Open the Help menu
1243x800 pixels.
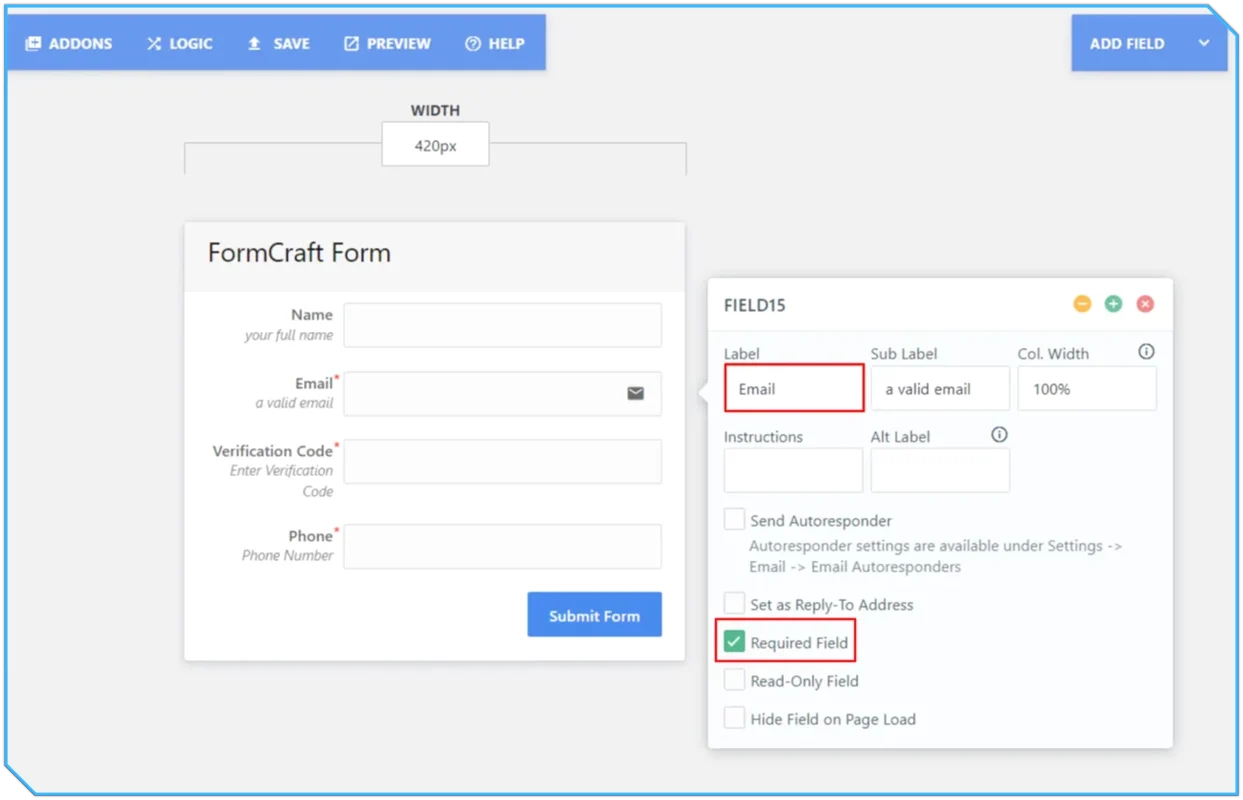[x=494, y=43]
